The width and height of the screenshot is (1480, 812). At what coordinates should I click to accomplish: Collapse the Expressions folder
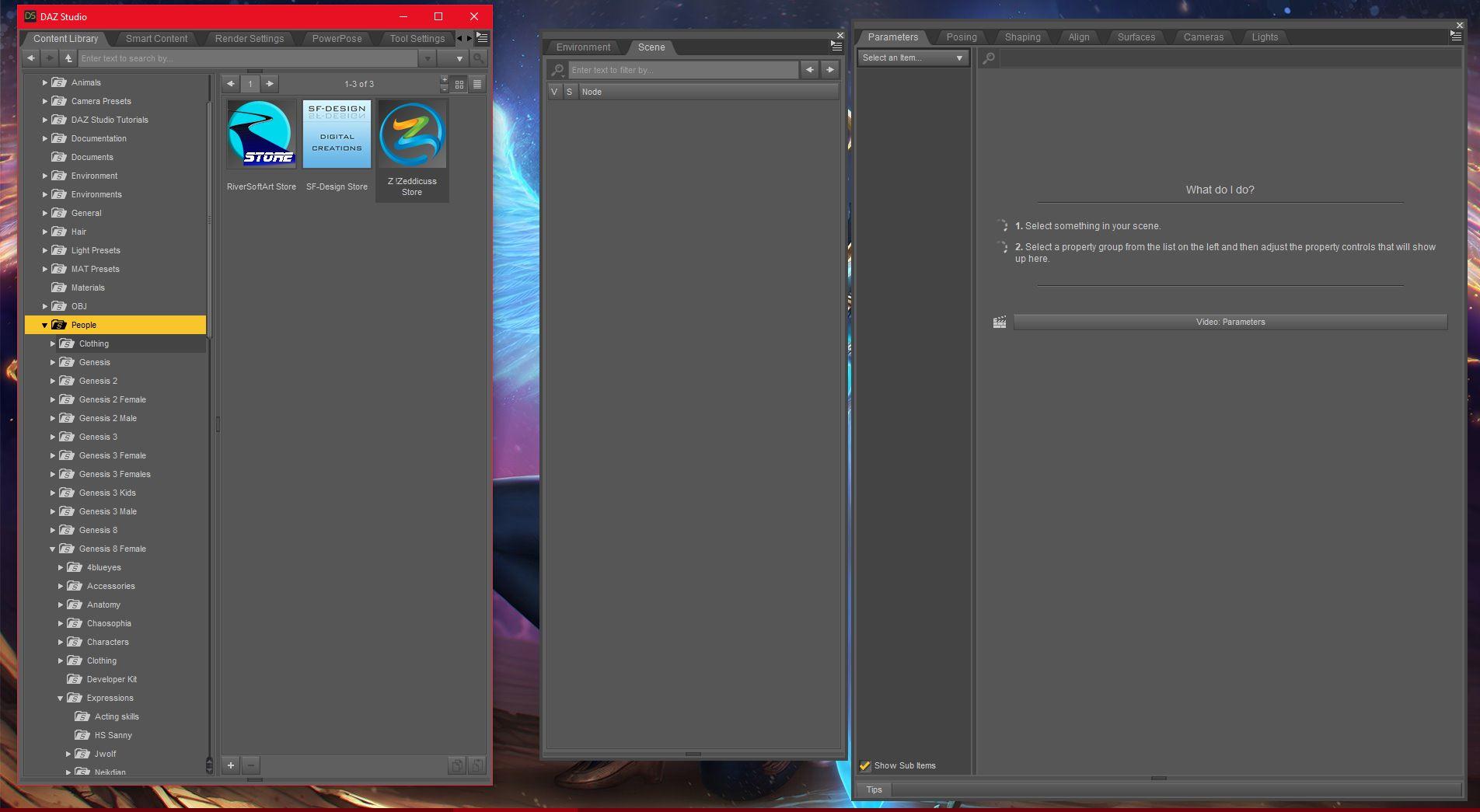pyautogui.click(x=61, y=698)
